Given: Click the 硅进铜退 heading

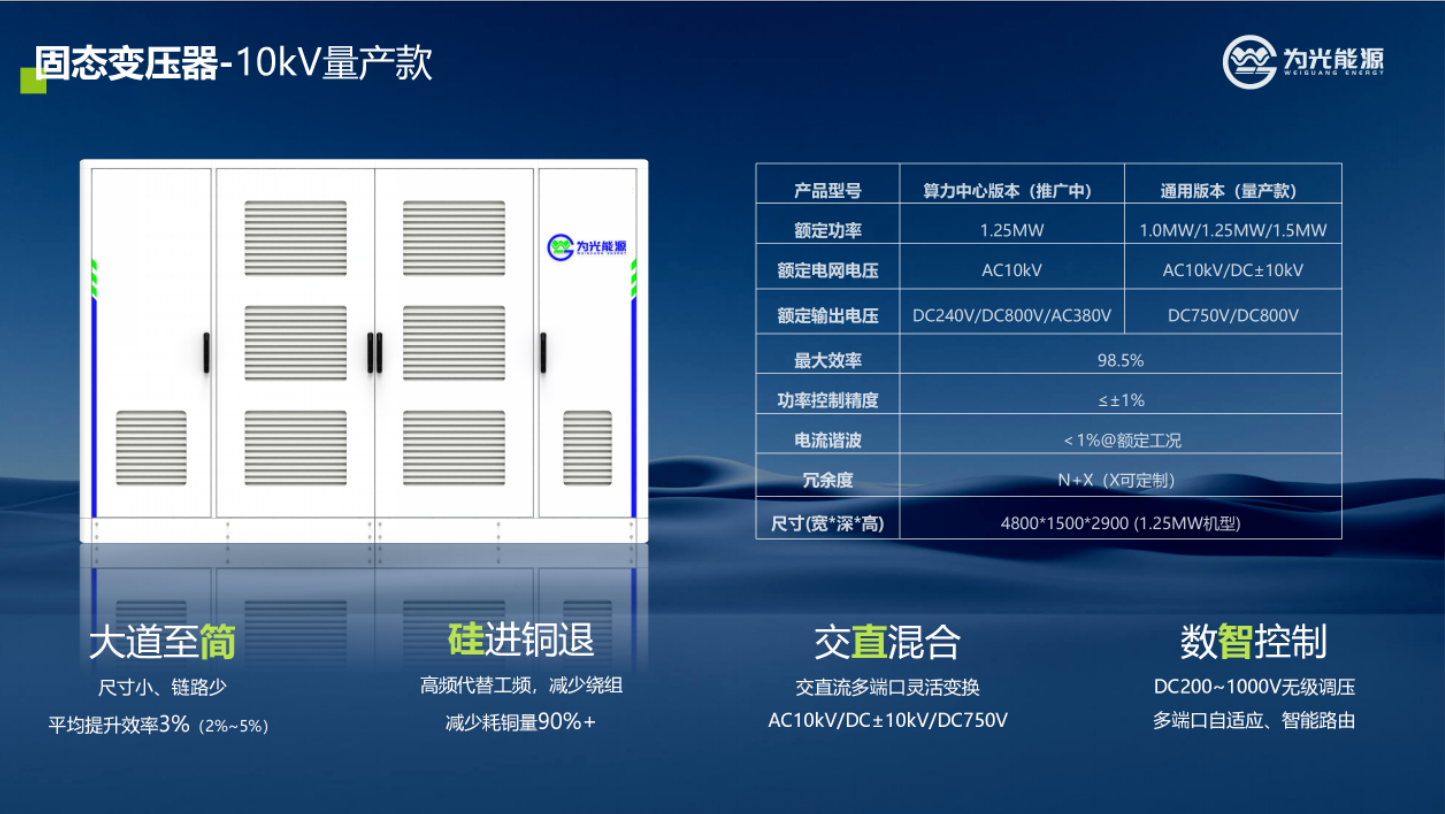Looking at the screenshot, I should pyautogui.click(x=521, y=639).
